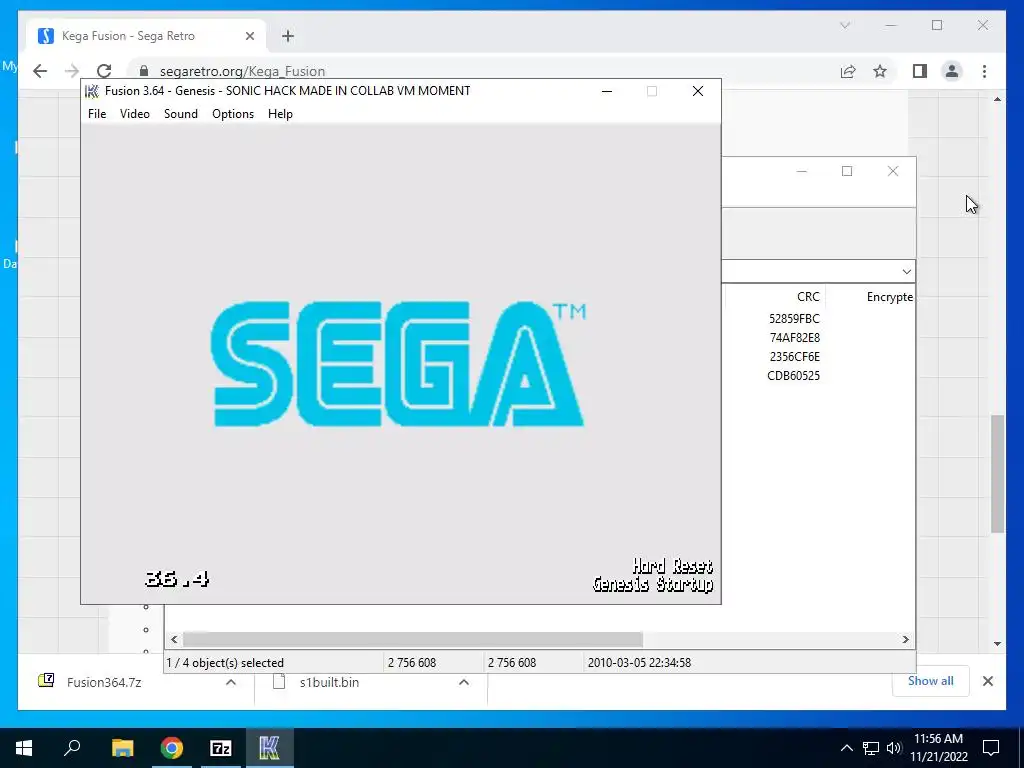1024x768 pixels.
Task: Open network status tray icon
Action: [x=871, y=748]
